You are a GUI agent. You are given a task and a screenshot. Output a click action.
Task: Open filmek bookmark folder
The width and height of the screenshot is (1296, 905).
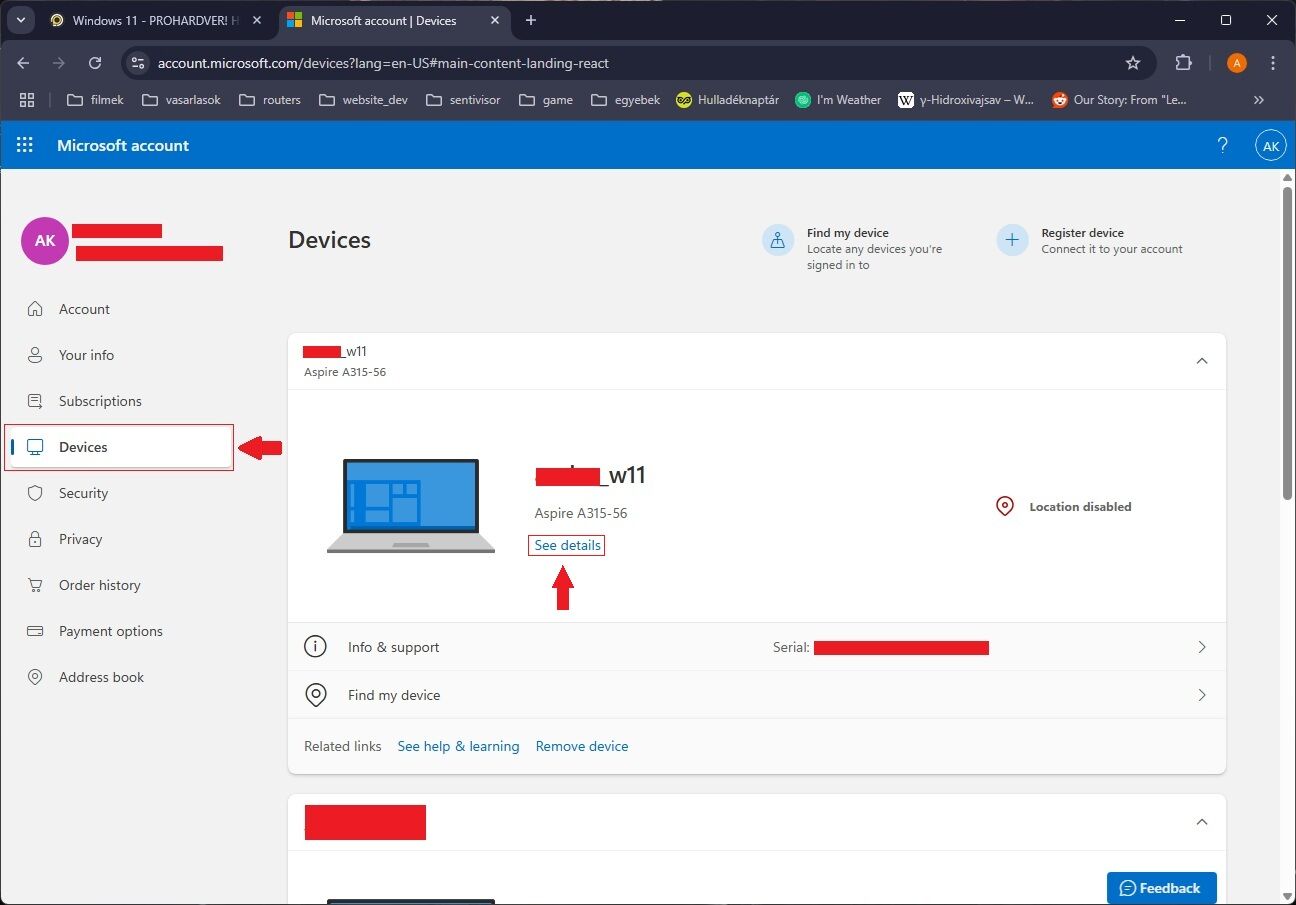[95, 100]
